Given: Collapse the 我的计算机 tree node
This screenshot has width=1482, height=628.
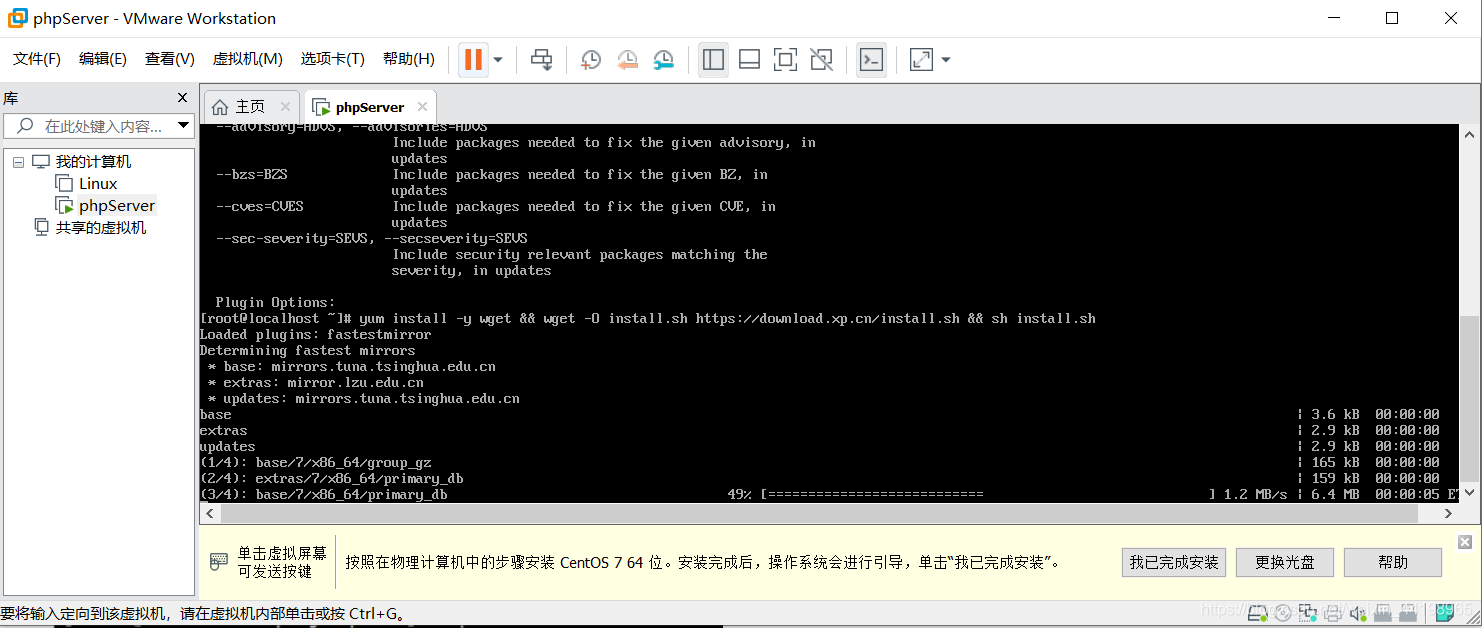Looking at the screenshot, I should 18,161.
